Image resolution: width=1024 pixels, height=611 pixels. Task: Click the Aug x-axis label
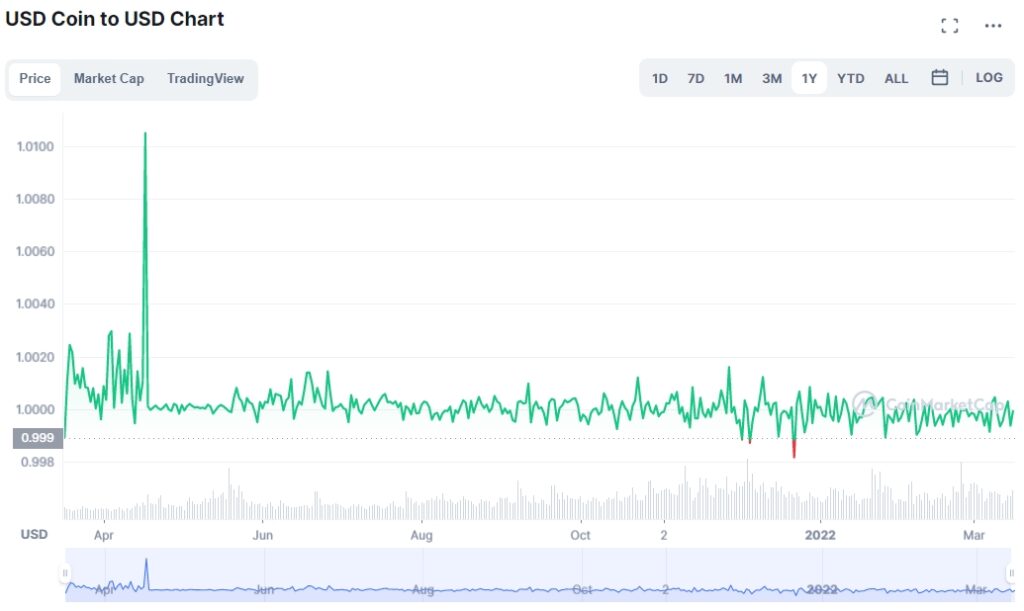421,535
